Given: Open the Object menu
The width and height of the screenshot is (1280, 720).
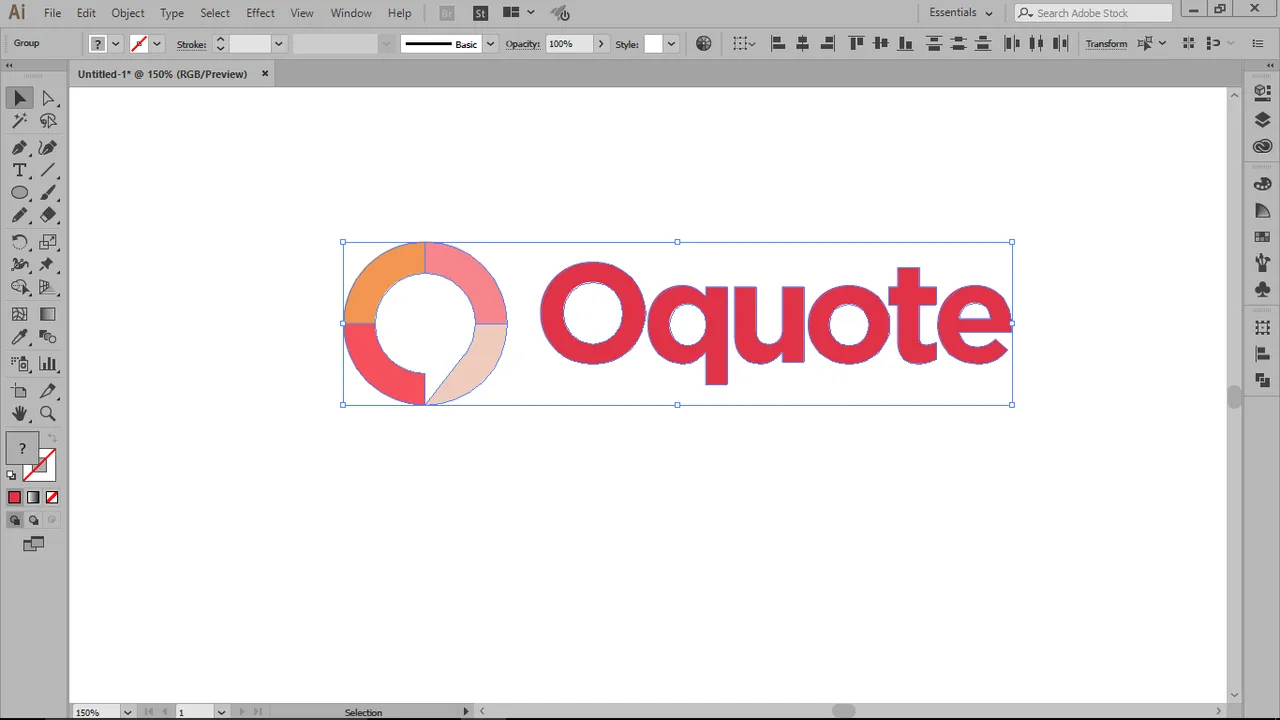Looking at the screenshot, I should [127, 13].
